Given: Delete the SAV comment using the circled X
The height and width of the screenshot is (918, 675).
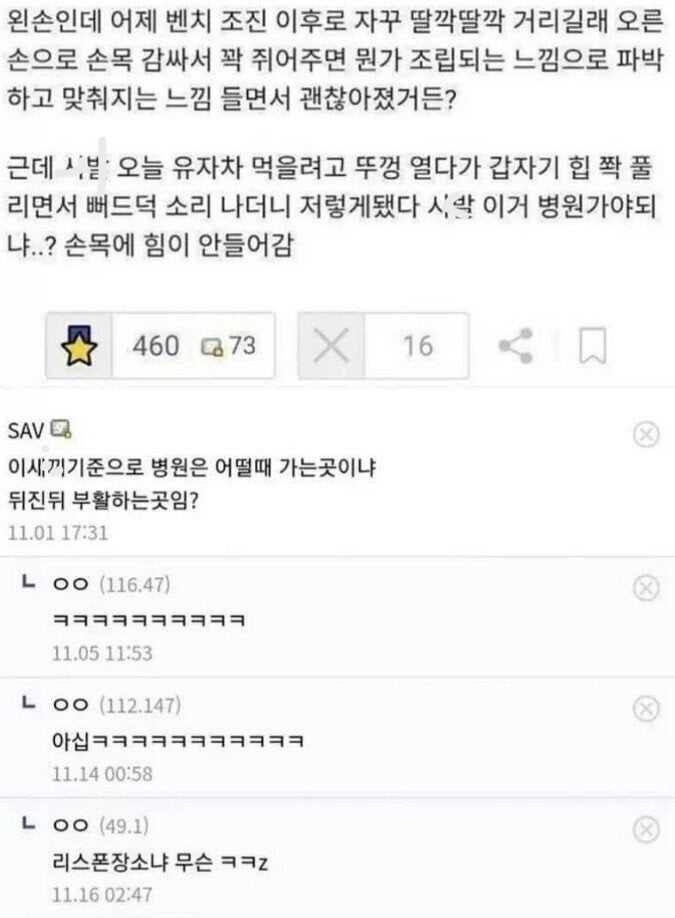Looking at the screenshot, I should click(646, 434).
